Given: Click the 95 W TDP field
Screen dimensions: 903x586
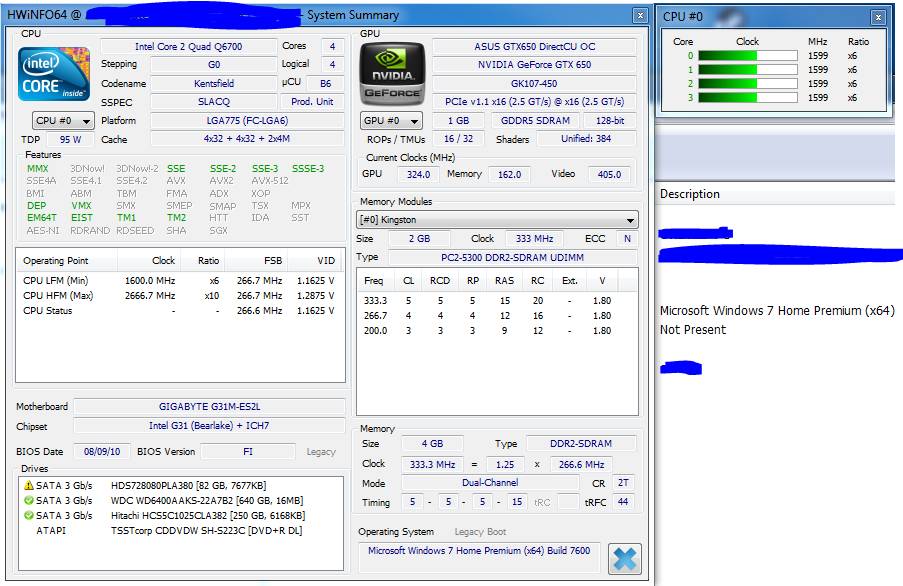Looking at the screenshot, I should 70,139.
